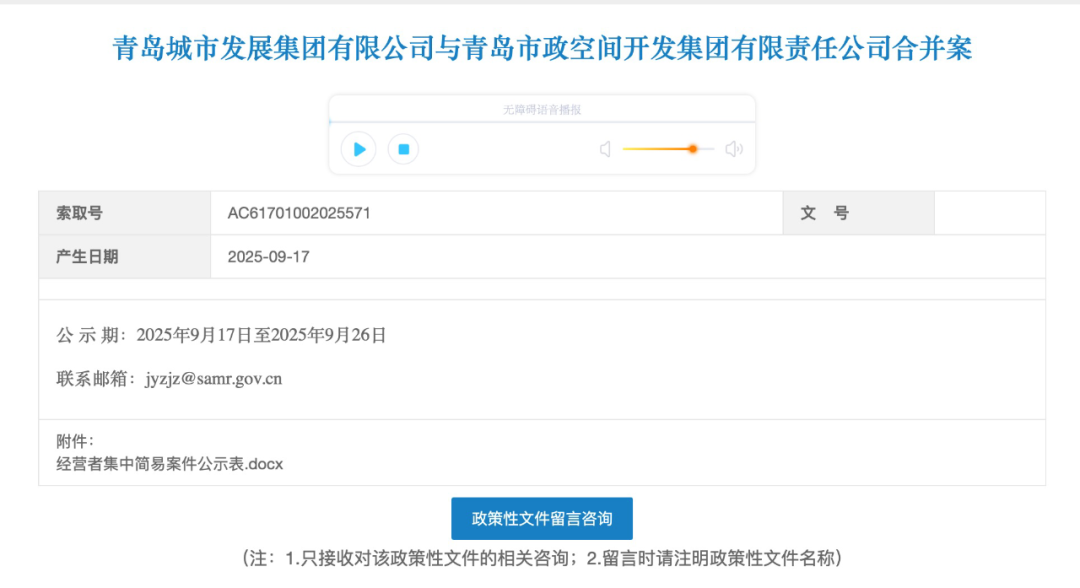Click the 附件 label

[x=75, y=441]
